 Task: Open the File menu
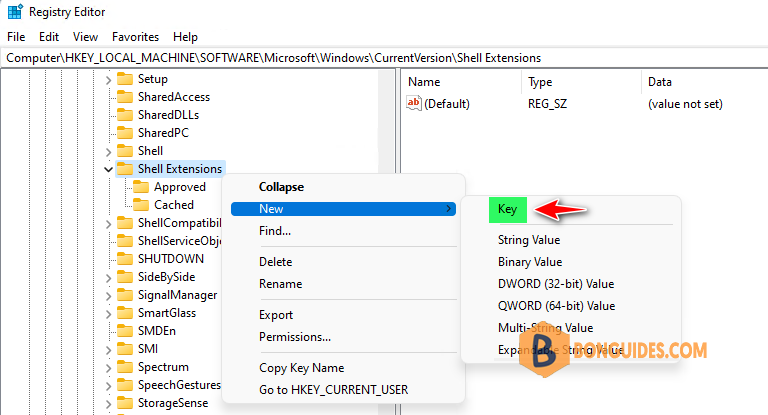[16, 37]
